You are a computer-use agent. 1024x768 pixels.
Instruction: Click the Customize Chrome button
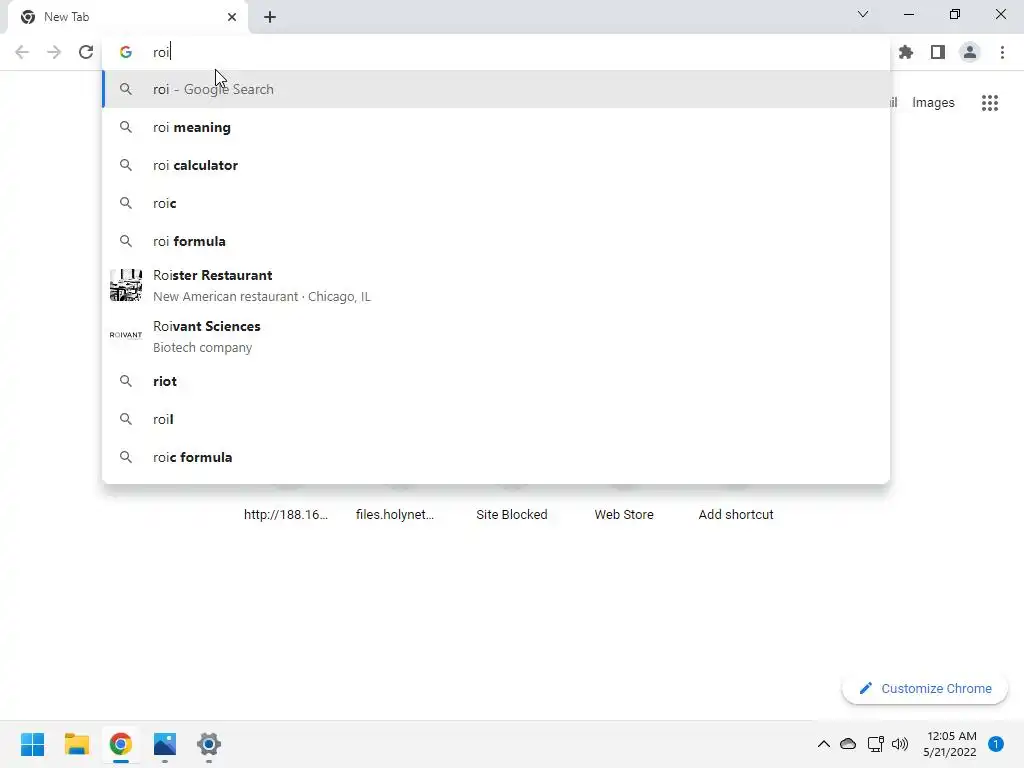(925, 688)
